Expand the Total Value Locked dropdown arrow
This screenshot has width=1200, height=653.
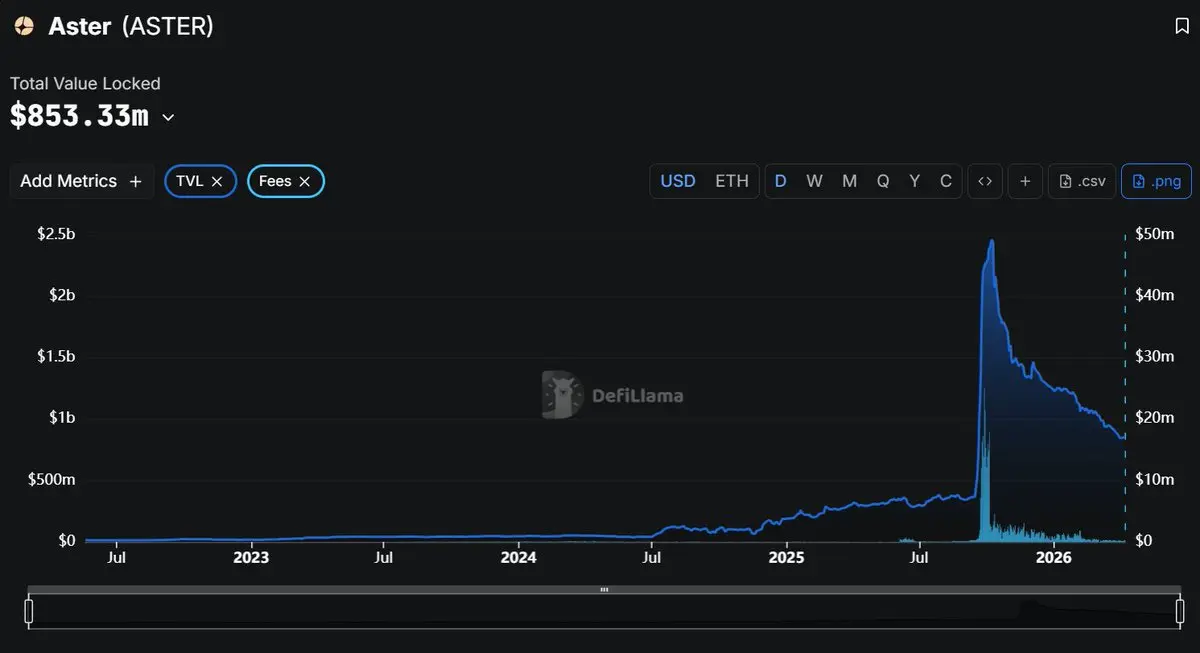(168, 117)
